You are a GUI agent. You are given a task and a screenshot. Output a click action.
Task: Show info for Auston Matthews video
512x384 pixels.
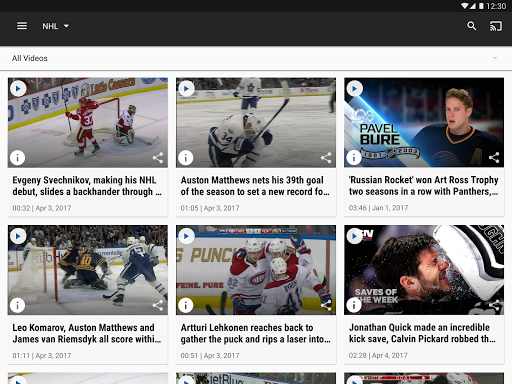click(x=186, y=157)
